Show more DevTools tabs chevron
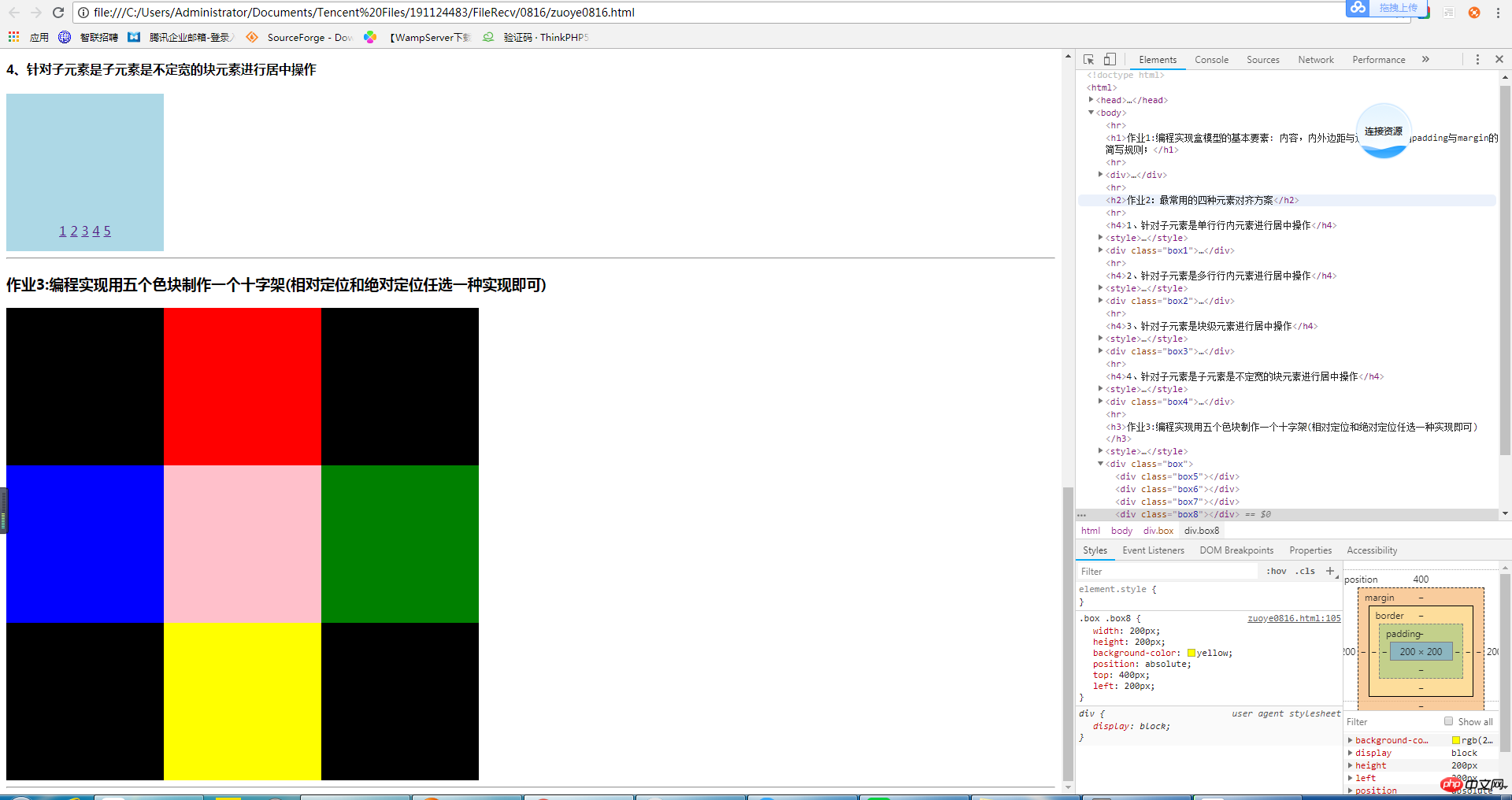 click(1425, 60)
